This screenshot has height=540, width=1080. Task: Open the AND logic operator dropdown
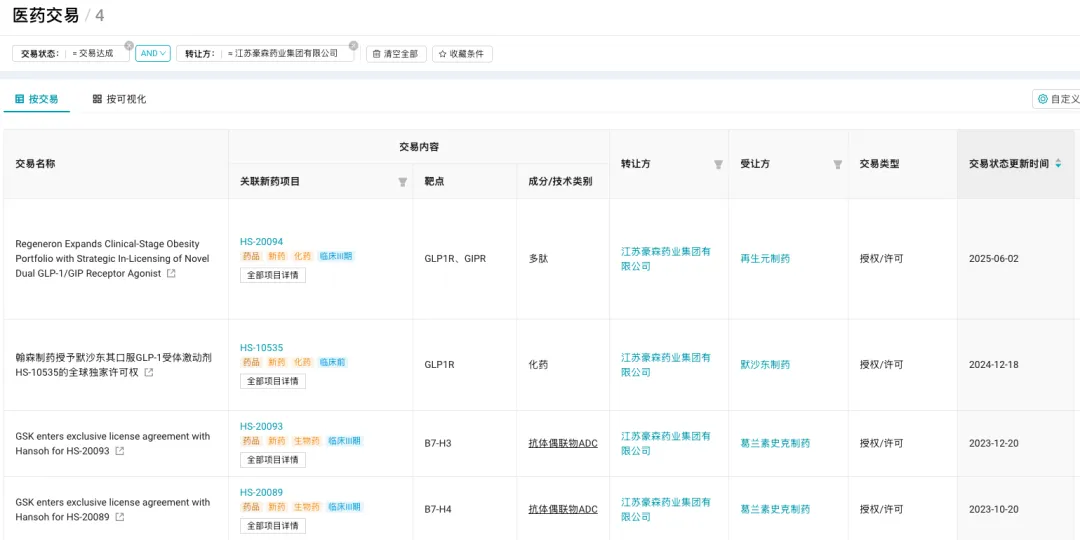point(153,54)
